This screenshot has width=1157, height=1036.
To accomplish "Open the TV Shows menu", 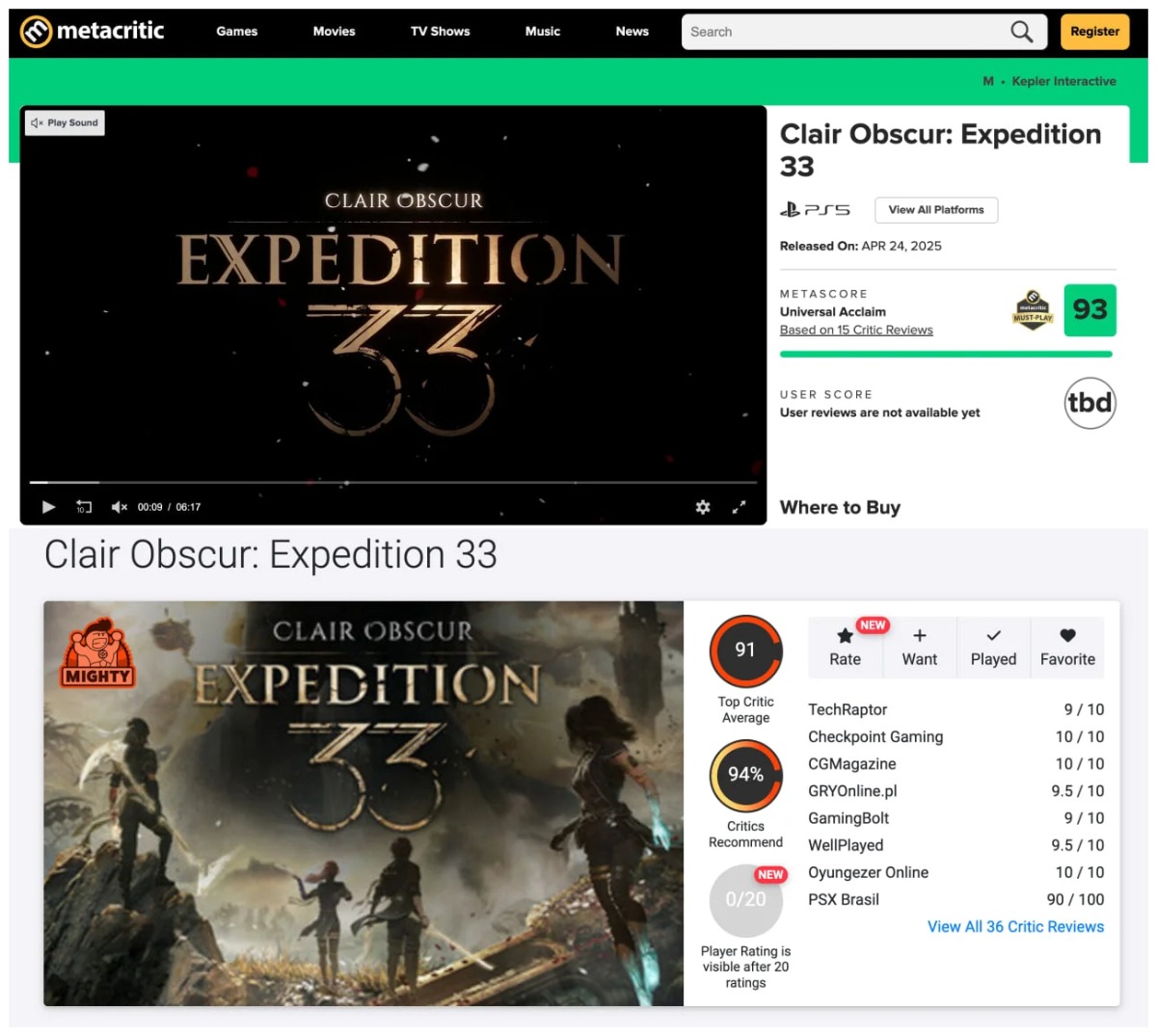I will 440,32.
